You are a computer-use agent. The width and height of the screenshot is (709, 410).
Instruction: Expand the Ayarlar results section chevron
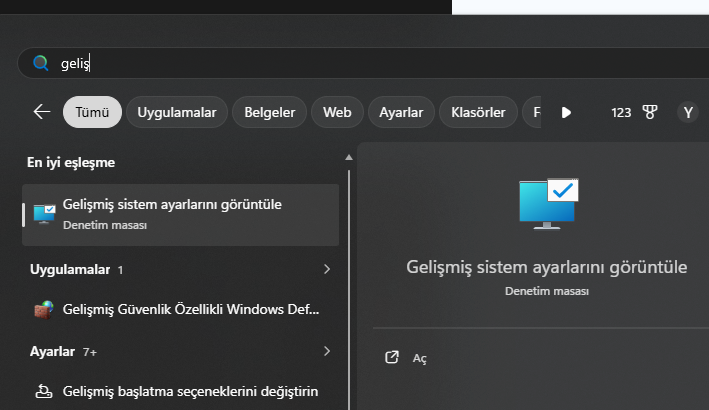coord(326,351)
